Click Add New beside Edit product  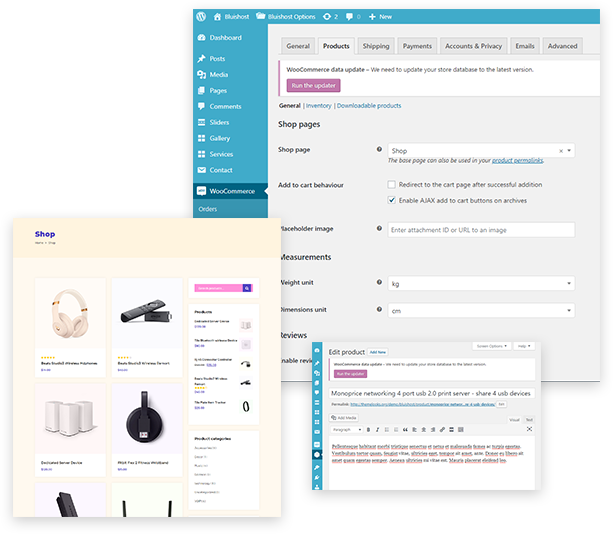click(x=378, y=352)
